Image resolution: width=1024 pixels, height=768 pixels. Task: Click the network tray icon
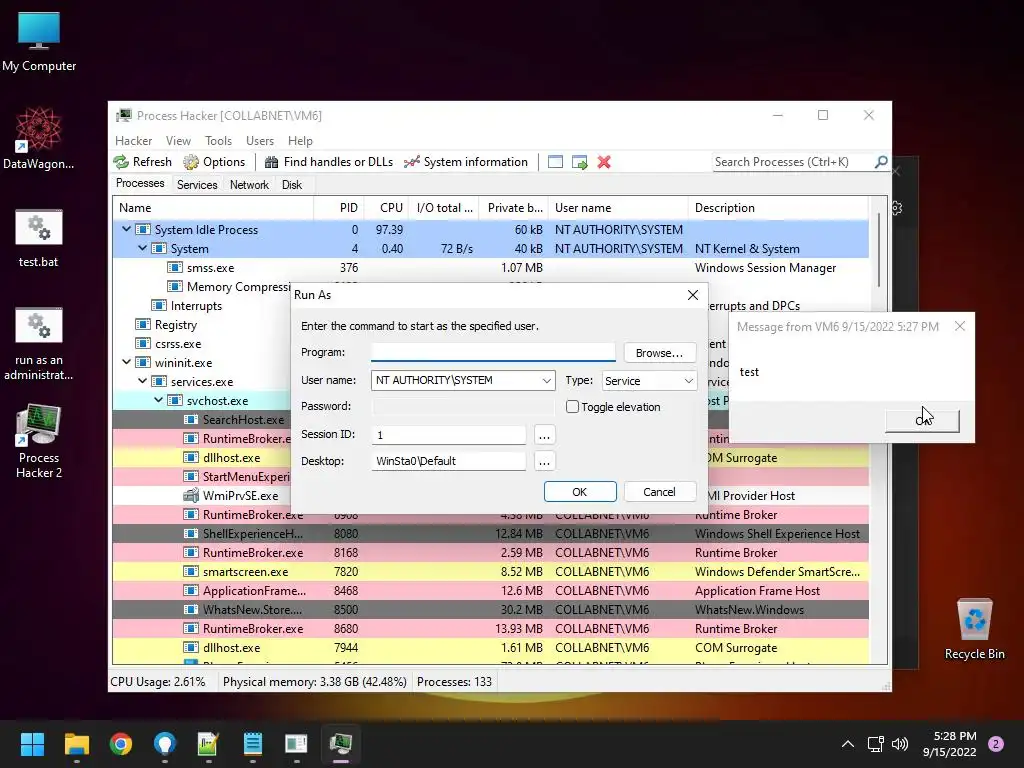click(875, 744)
